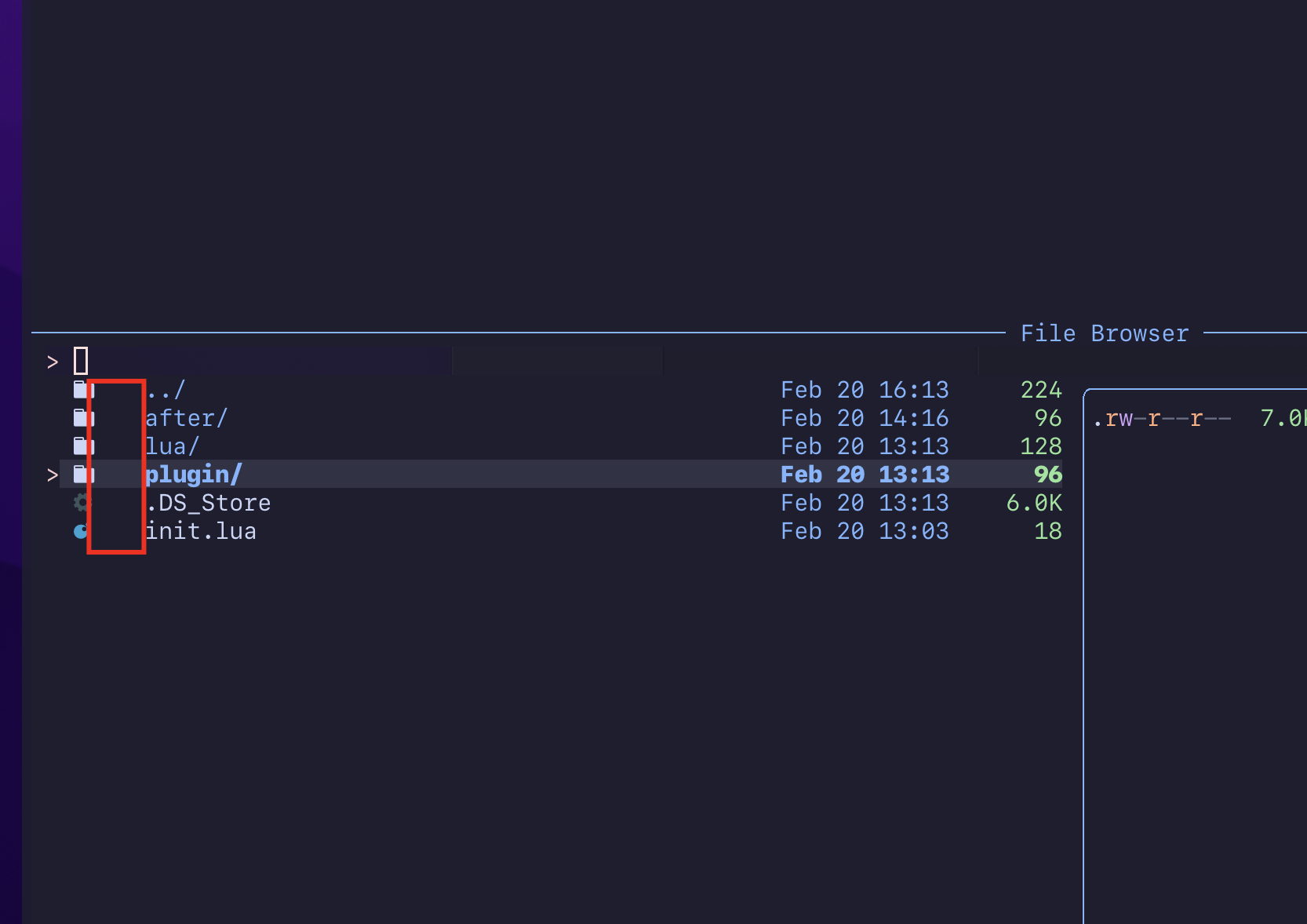Click the 6.0K size value for .DS_Store
Screen dimensions: 1307x924
(1034, 503)
